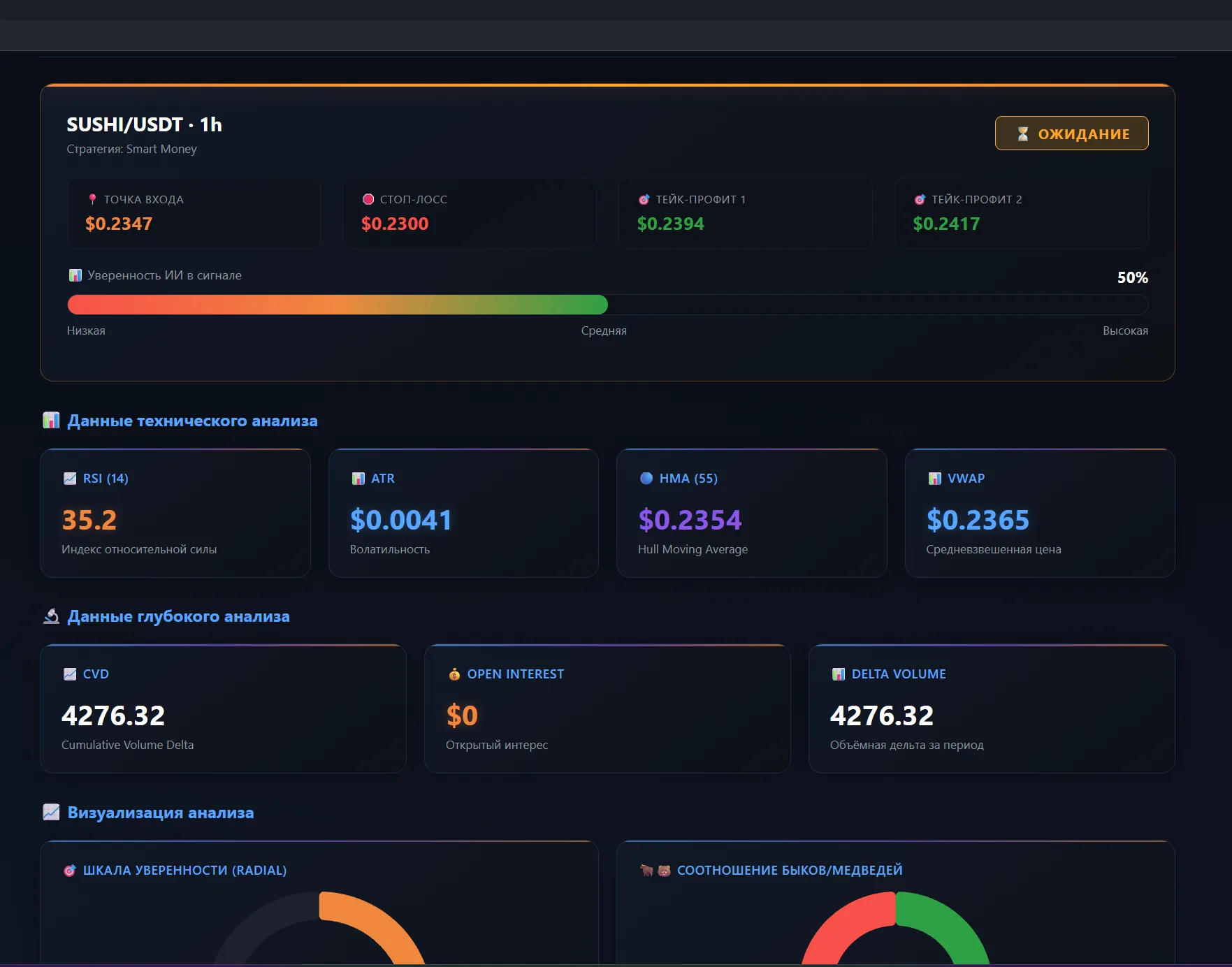
Task: Click the VWAP value $0.2365
Action: pyautogui.click(x=978, y=520)
